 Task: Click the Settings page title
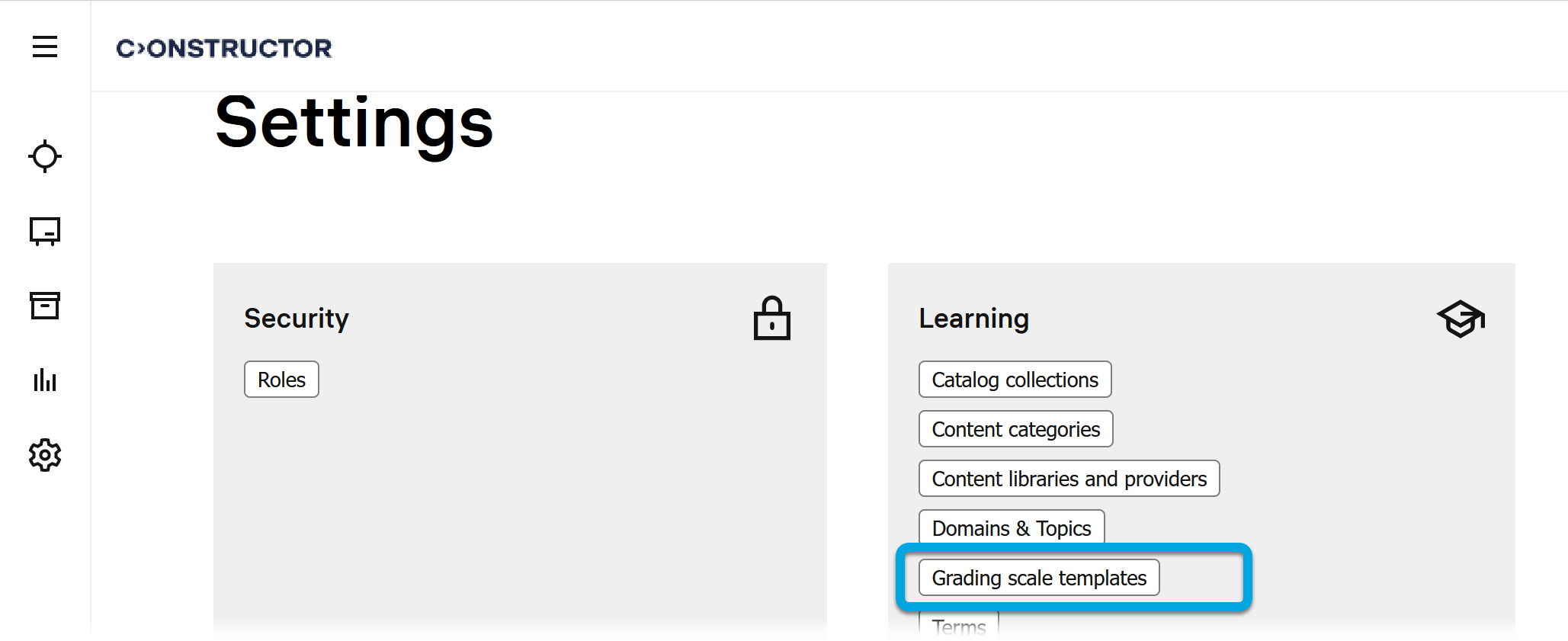(354, 123)
